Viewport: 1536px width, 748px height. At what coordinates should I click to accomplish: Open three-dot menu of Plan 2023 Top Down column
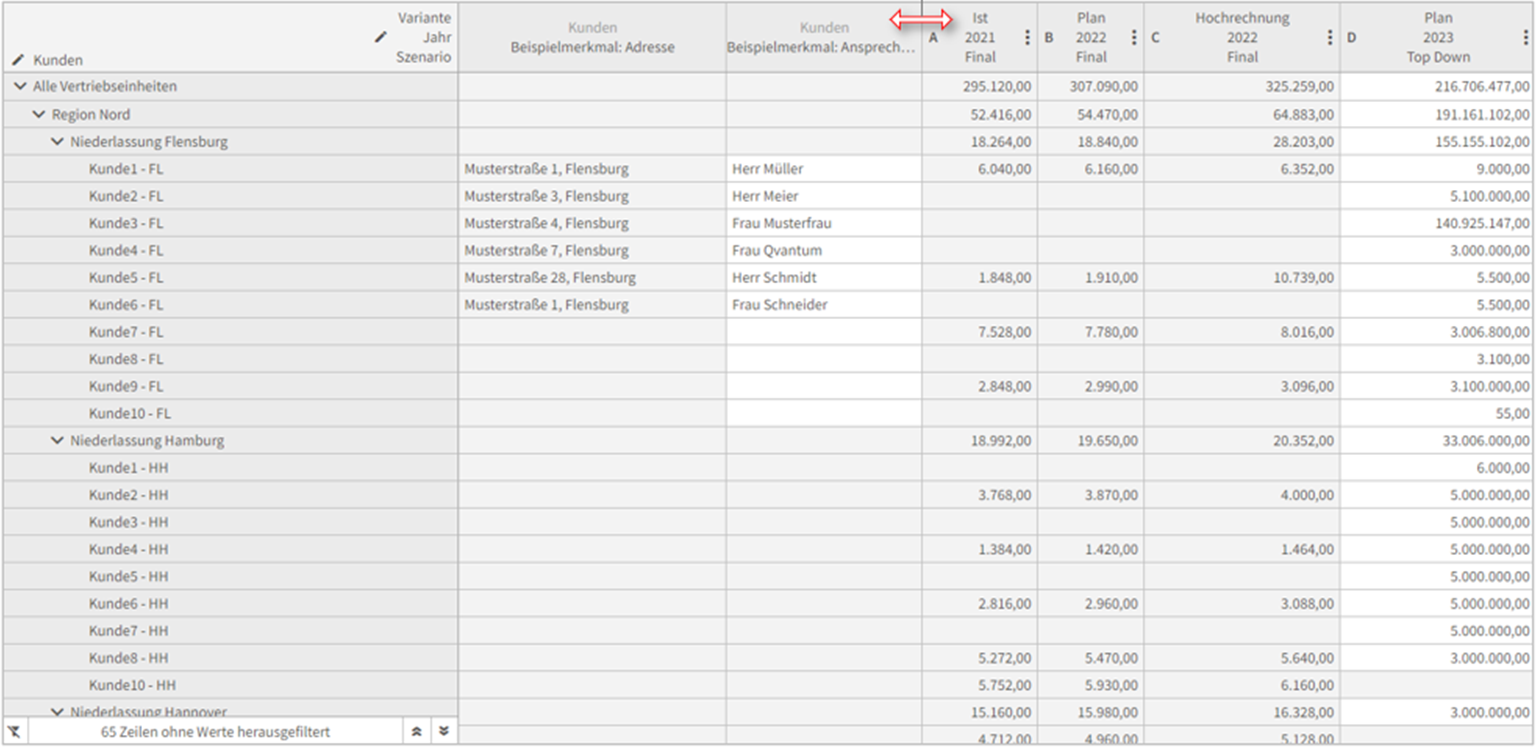(x=1526, y=38)
